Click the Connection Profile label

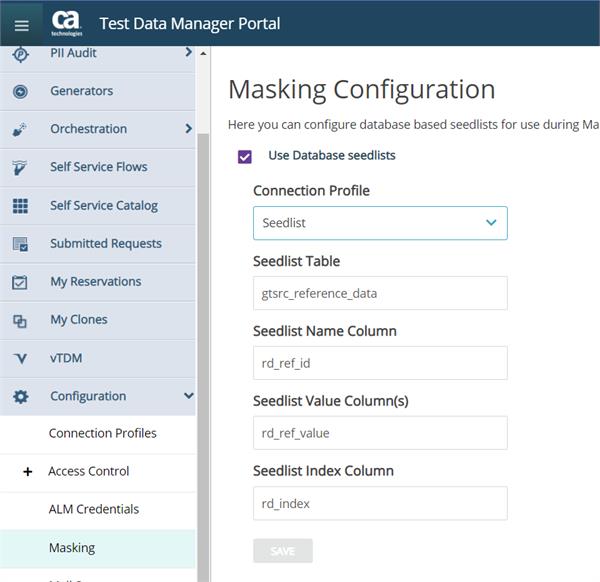(x=311, y=191)
